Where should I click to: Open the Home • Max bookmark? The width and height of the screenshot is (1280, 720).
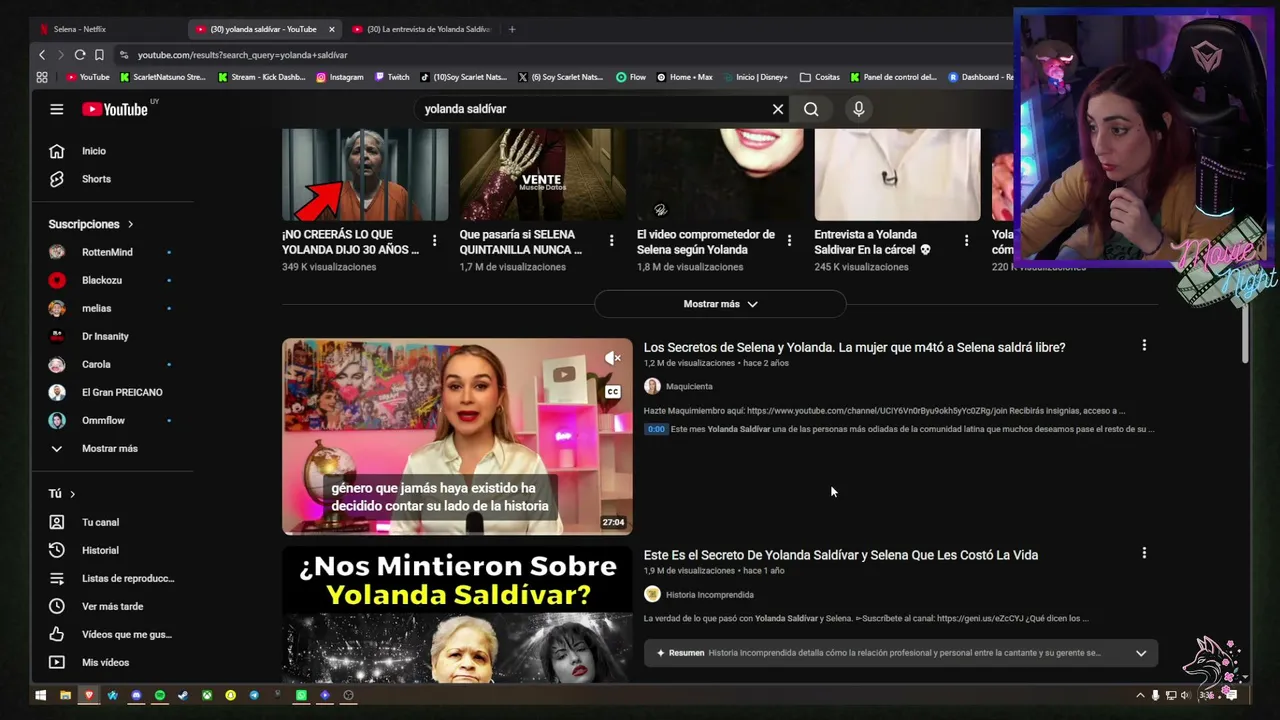(684, 77)
